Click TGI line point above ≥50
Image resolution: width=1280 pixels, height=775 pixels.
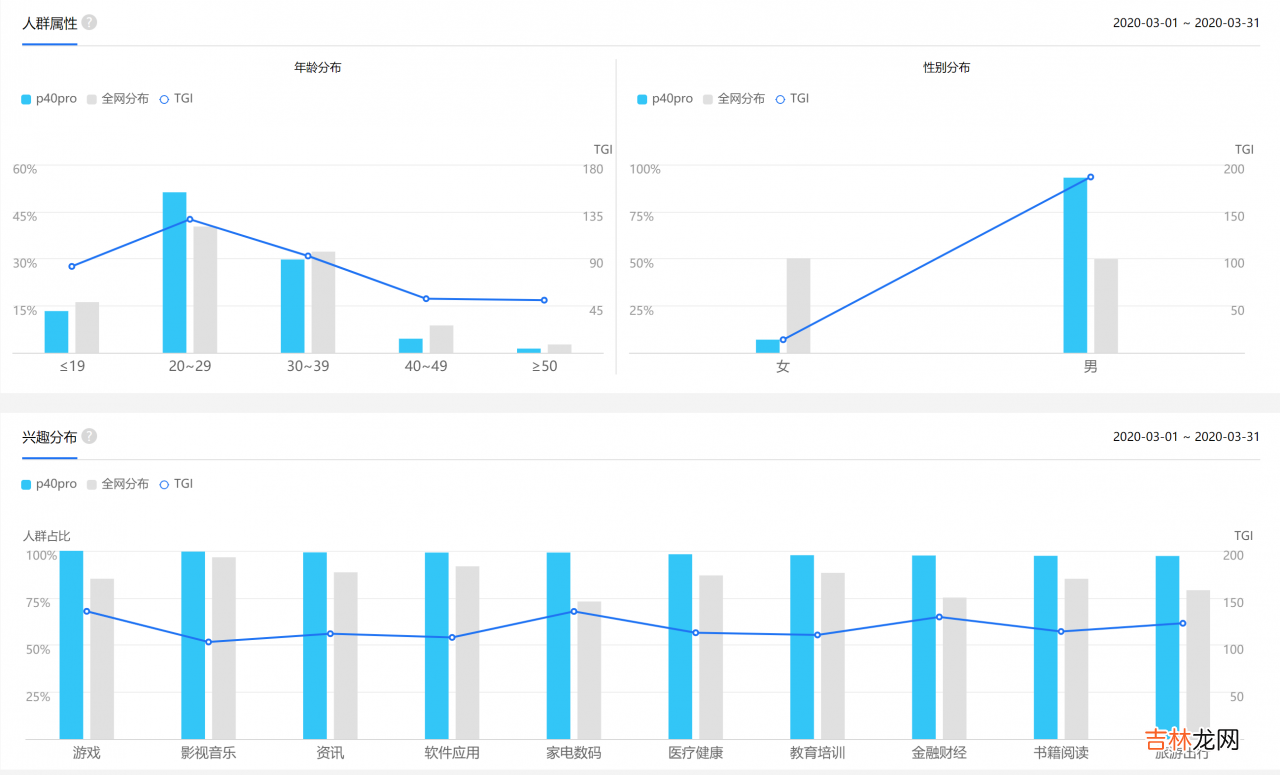544,300
